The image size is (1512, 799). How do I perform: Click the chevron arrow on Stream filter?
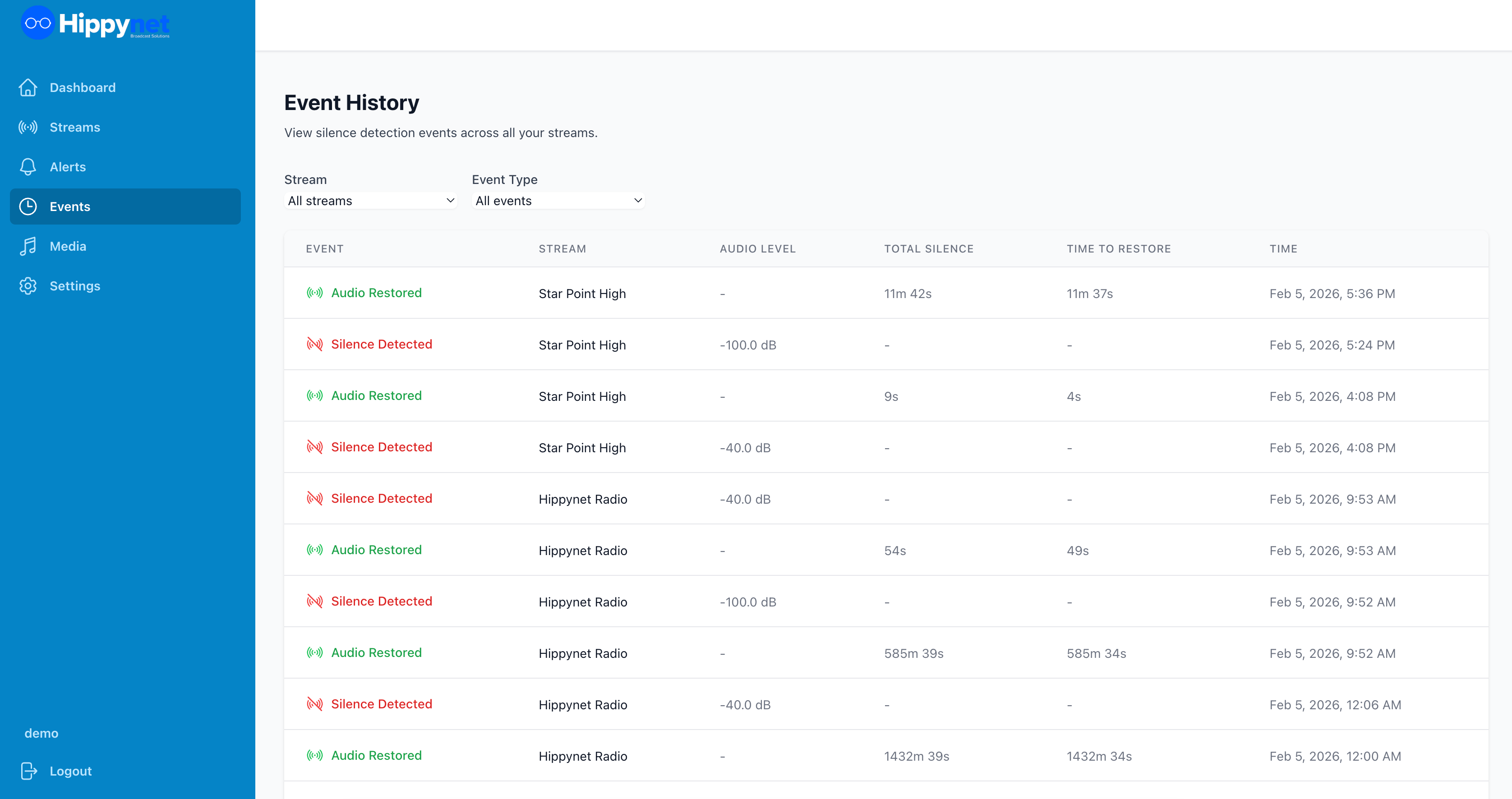tap(450, 201)
